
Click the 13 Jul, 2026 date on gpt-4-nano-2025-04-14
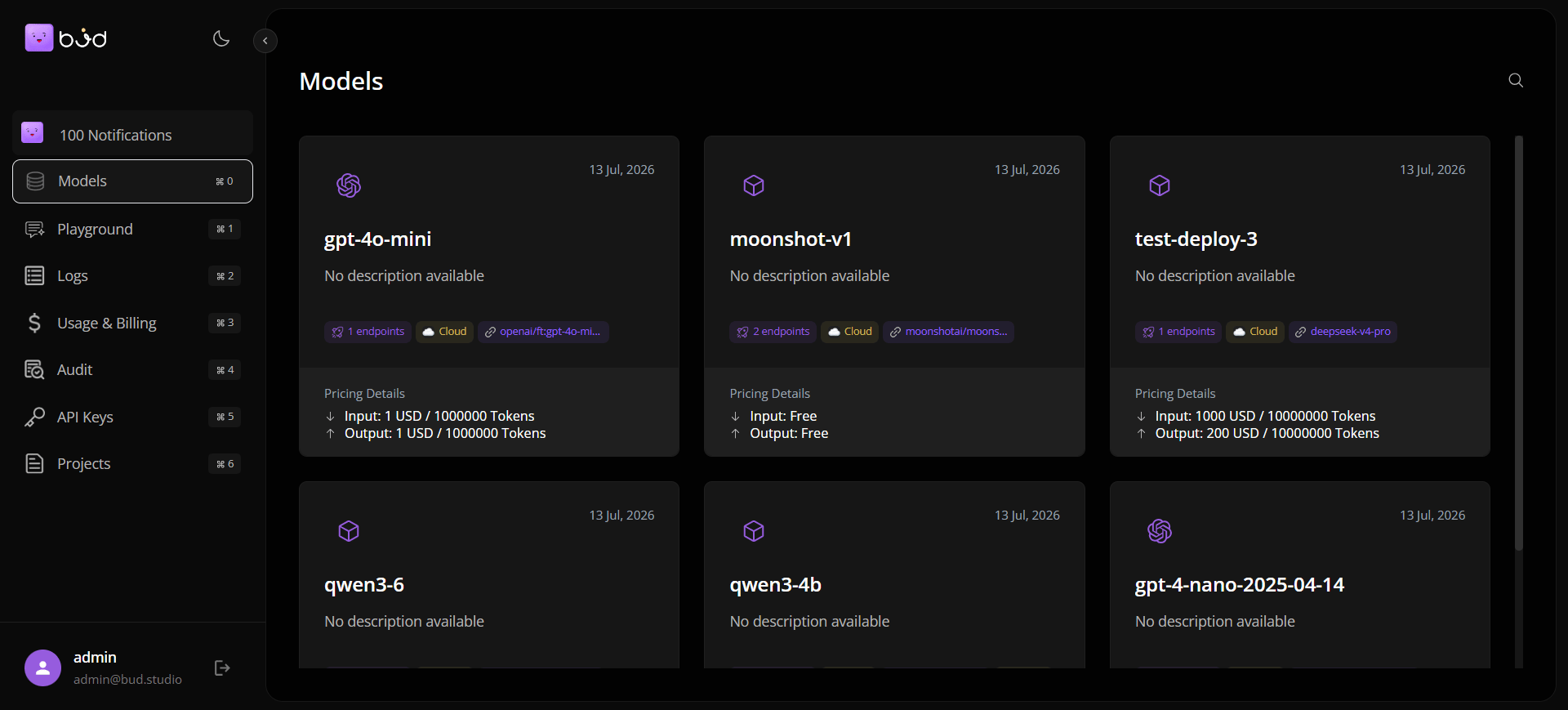pyautogui.click(x=1432, y=516)
